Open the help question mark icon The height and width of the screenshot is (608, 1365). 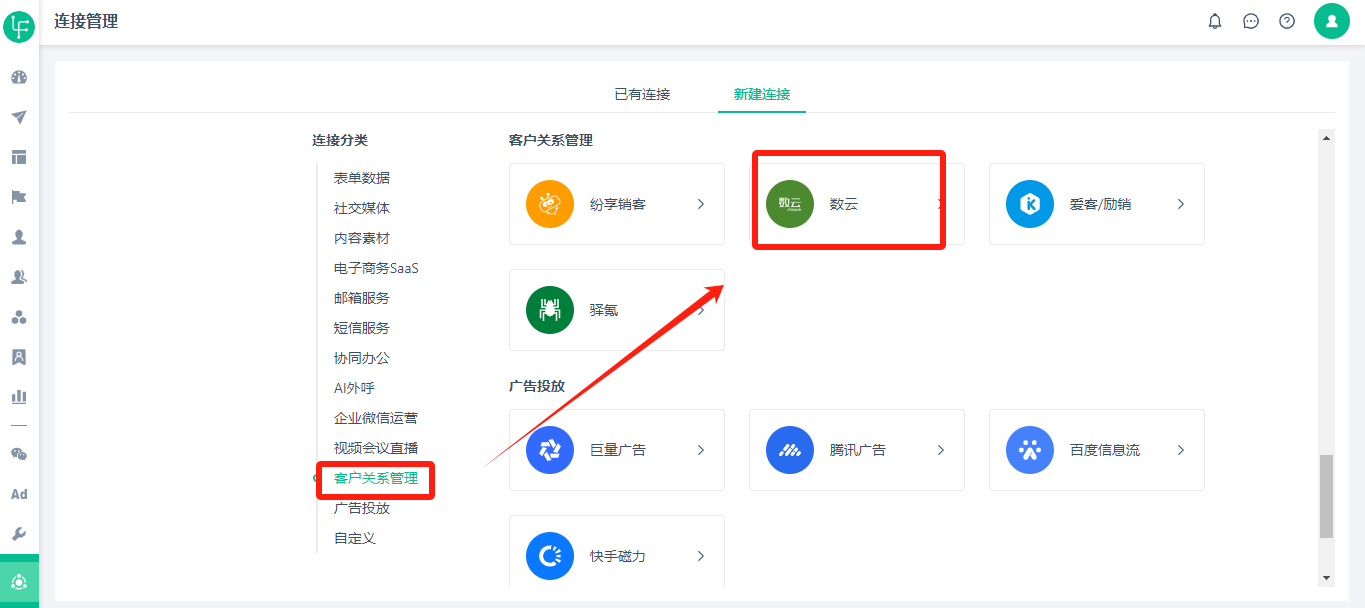pyautogui.click(x=1287, y=21)
